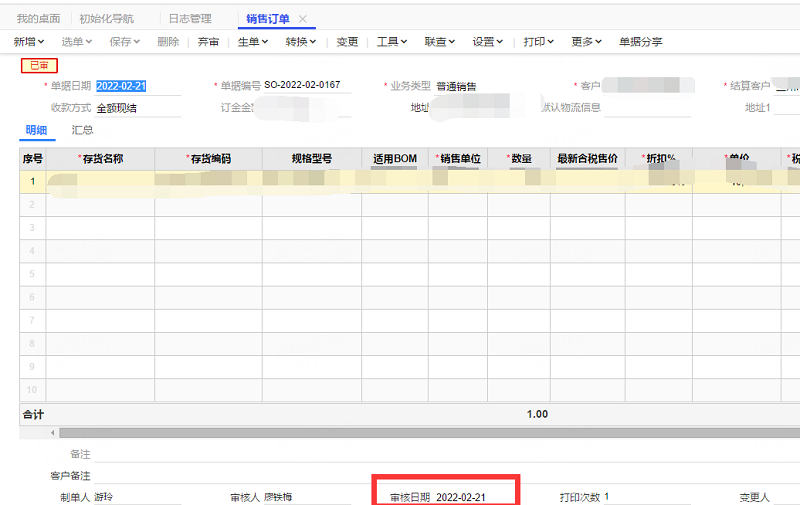
Task: Expand the 设置 menu
Action: coord(488,42)
